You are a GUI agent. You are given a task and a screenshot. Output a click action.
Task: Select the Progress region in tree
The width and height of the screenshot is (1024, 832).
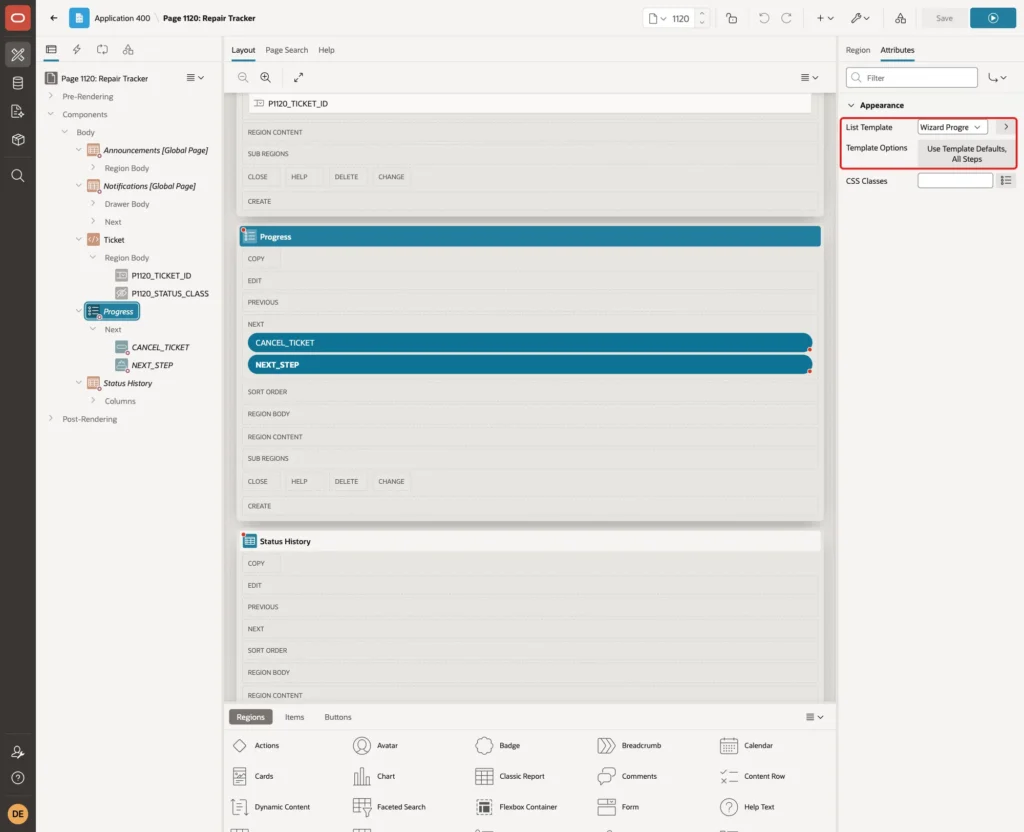point(112,312)
